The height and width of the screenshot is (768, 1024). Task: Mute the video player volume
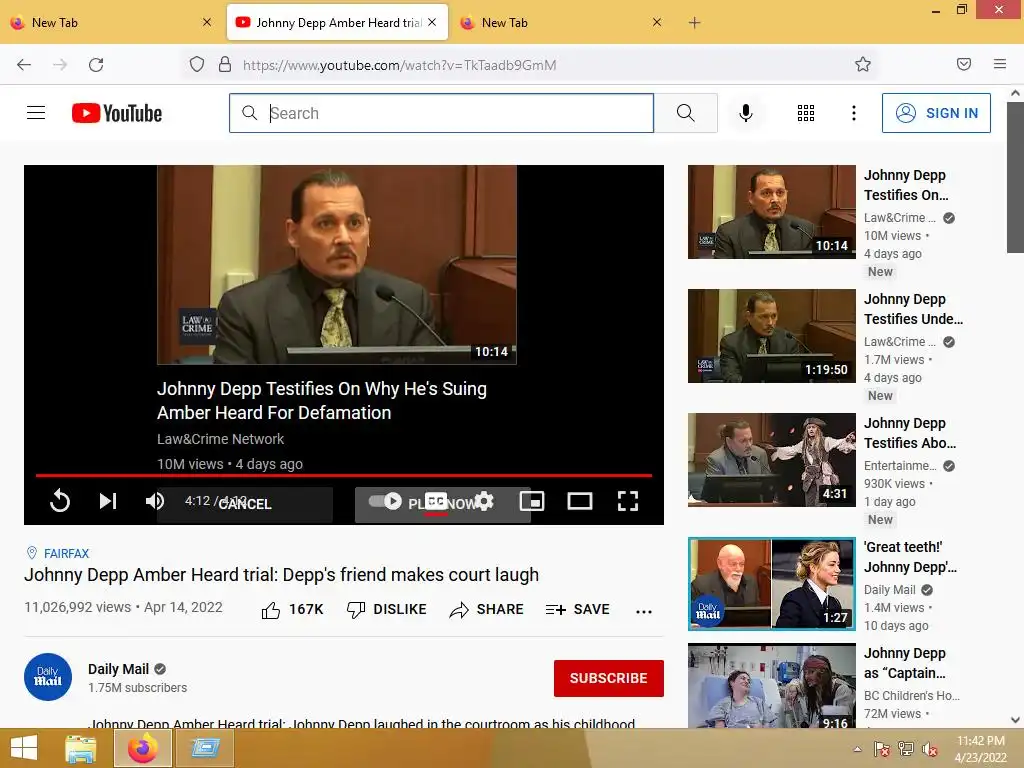click(154, 501)
